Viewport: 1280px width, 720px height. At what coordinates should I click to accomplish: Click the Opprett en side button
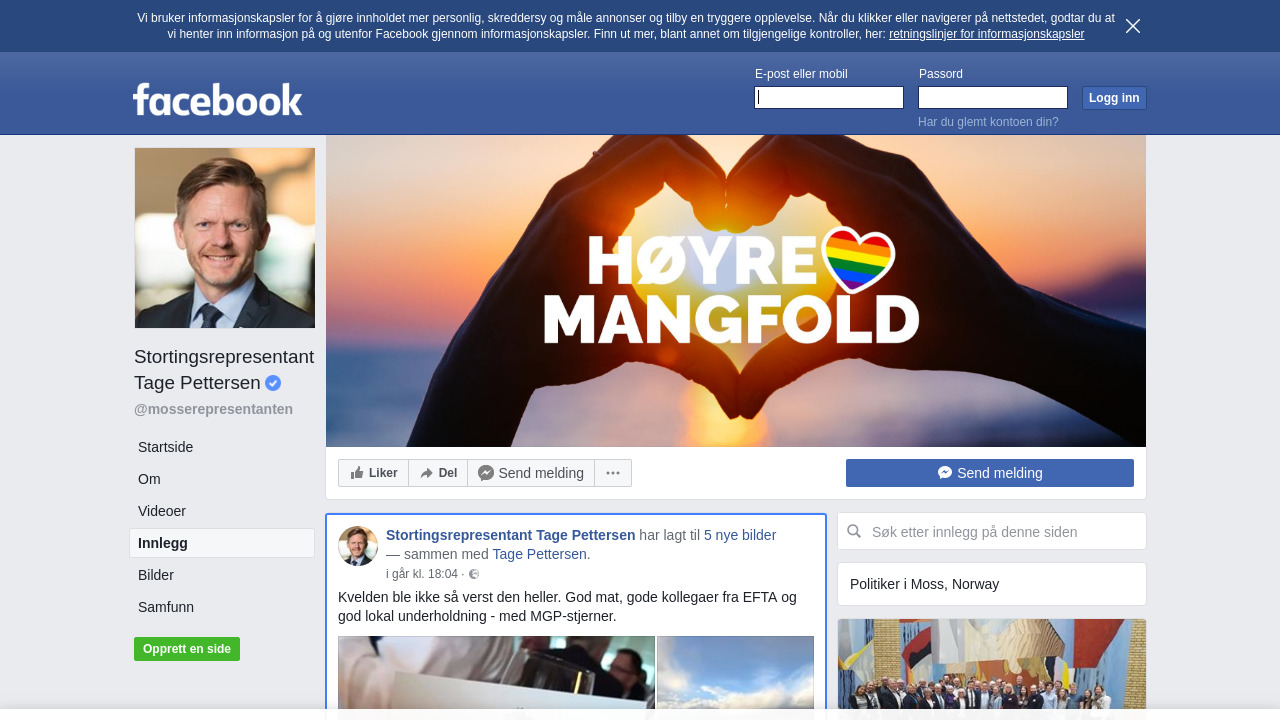pyautogui.click(x=187, y=649)
